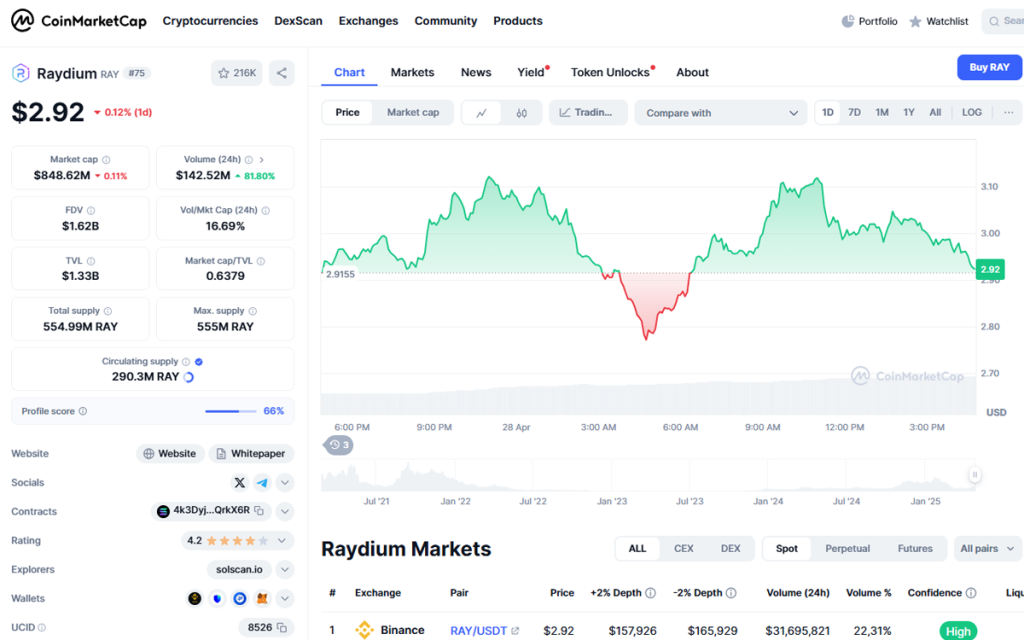
Task: Open the Market cap info icon
Action: (x=106, y=160)
